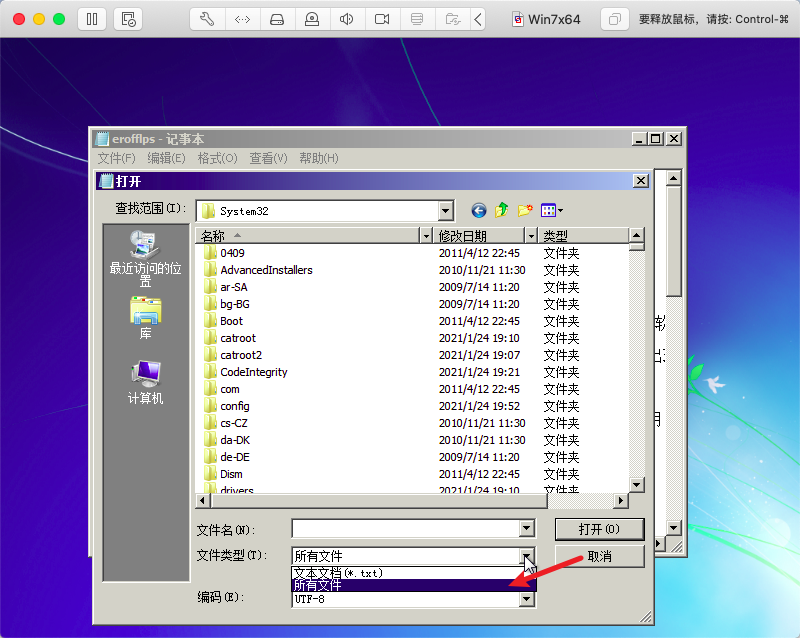The width and height of the screenshot is (800, 638).
Task: Open the 格式(O) menu in Notepad
Action: point(217,158)
